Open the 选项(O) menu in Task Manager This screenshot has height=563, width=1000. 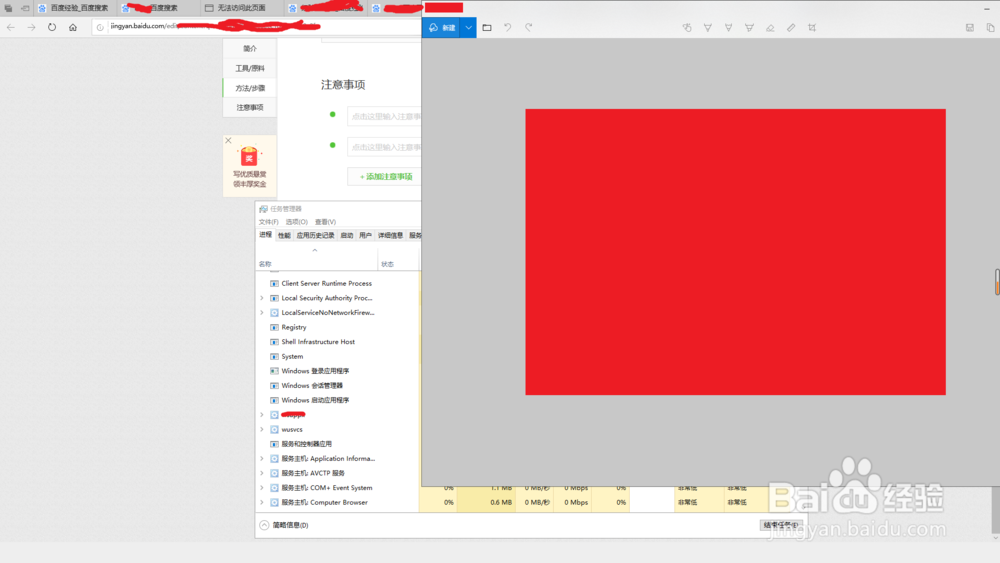pyautogui.click(x=296, y=222)
